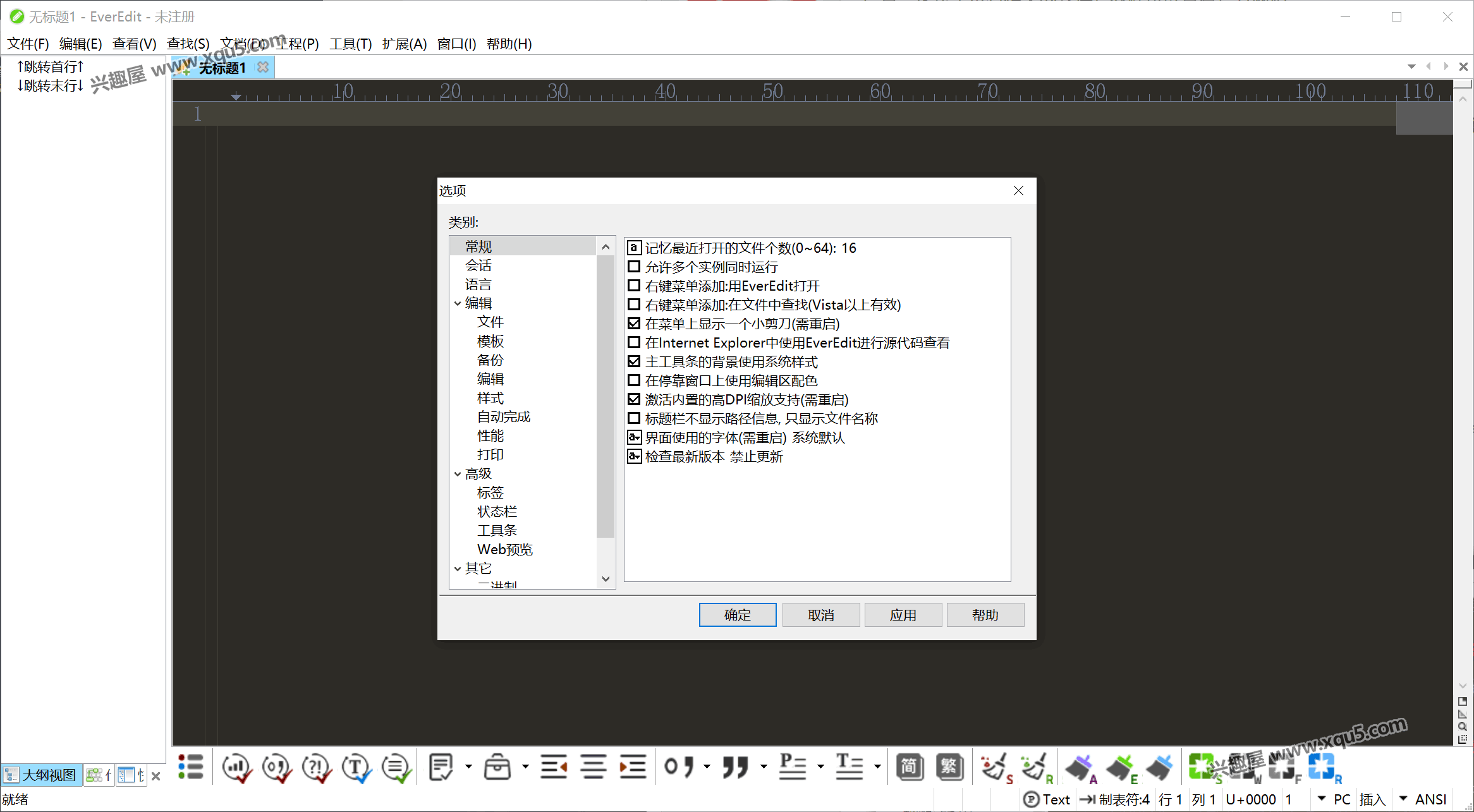Image resolution: width=1474 pixels, height=812 pixels.
Task: Toggle 右键菜单添加:用EverEdit打开 checkbox
Action: click(x=635, y=285)
